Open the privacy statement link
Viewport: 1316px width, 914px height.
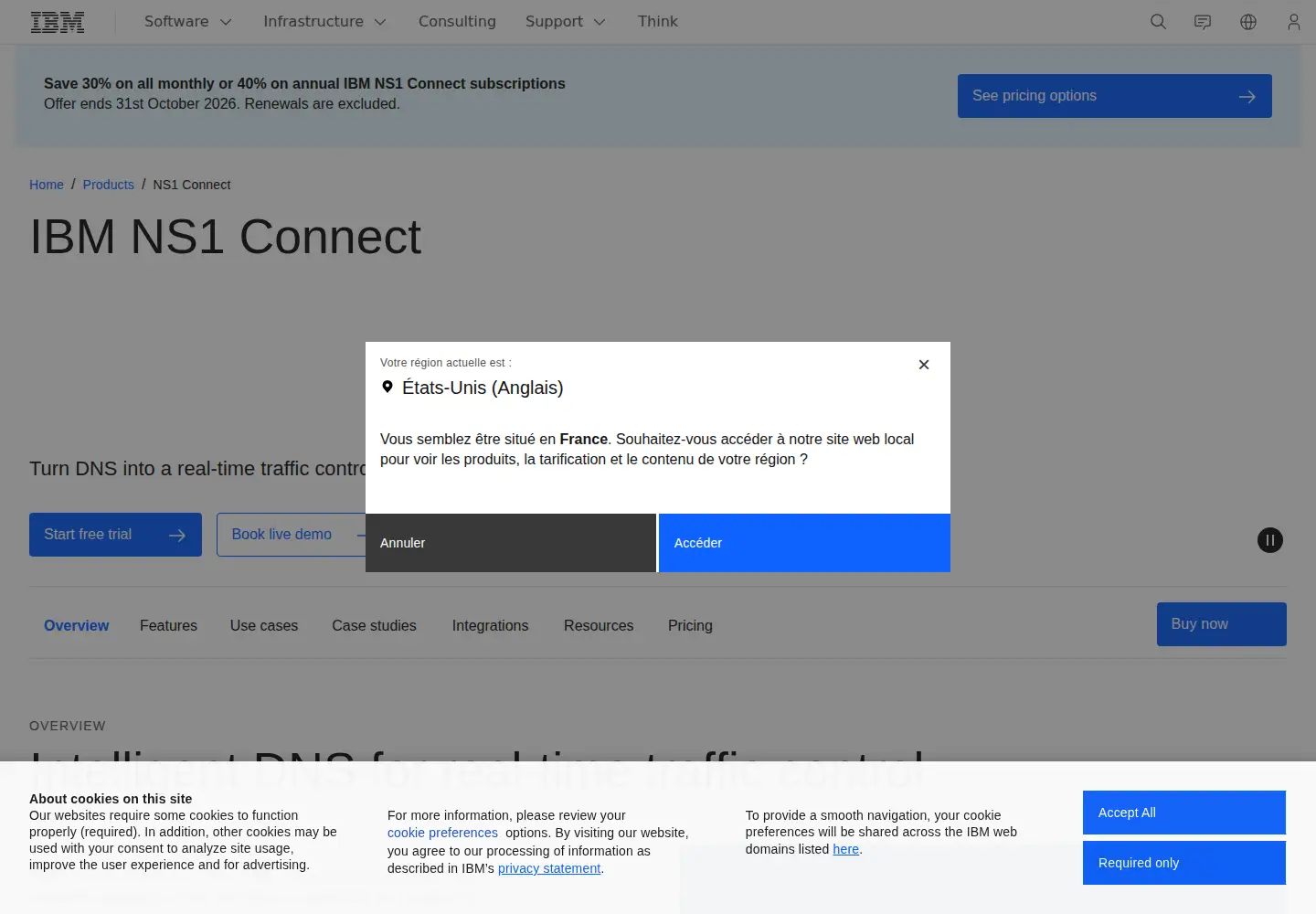coord(549,868)
